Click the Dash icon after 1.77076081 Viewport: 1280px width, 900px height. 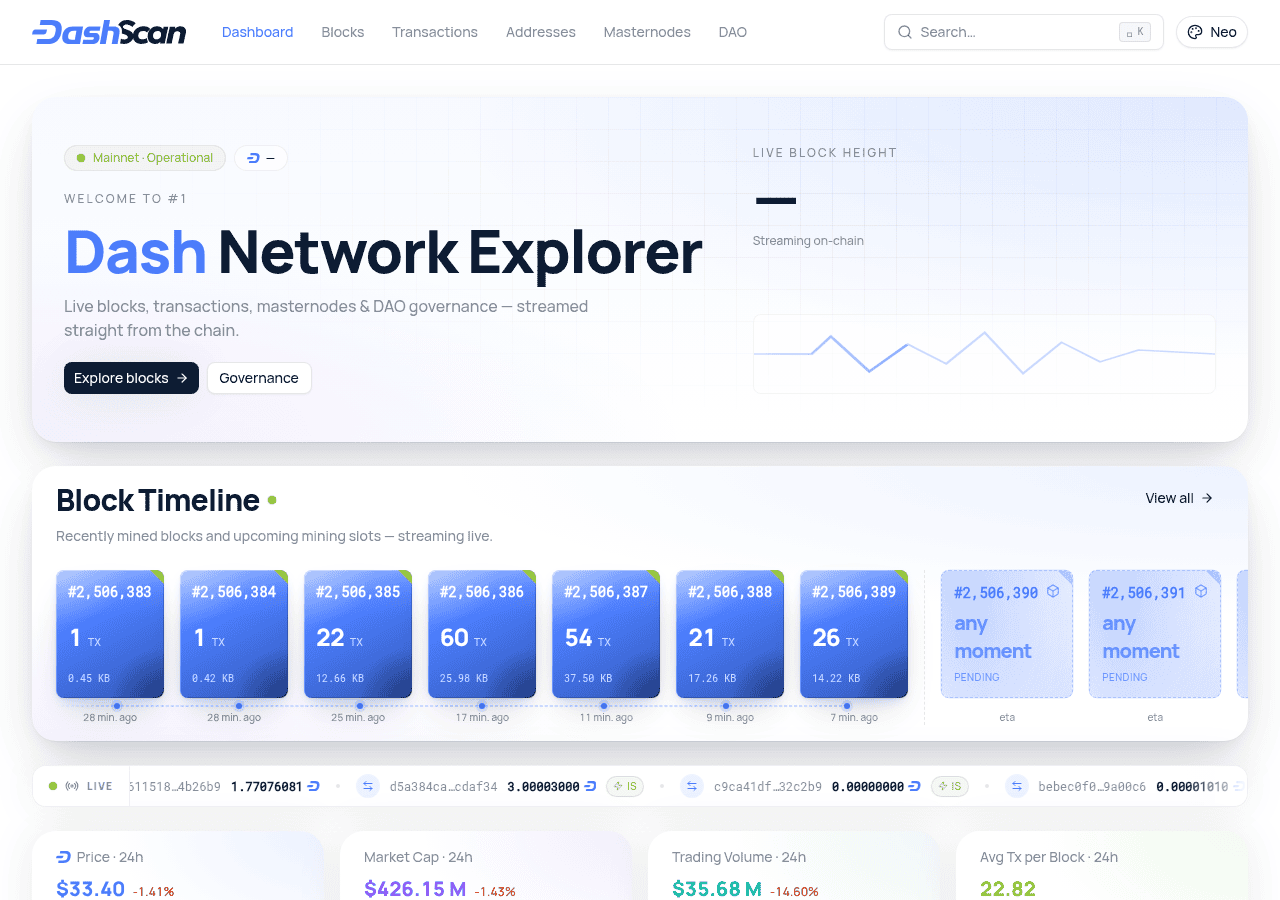coord(313,786)
